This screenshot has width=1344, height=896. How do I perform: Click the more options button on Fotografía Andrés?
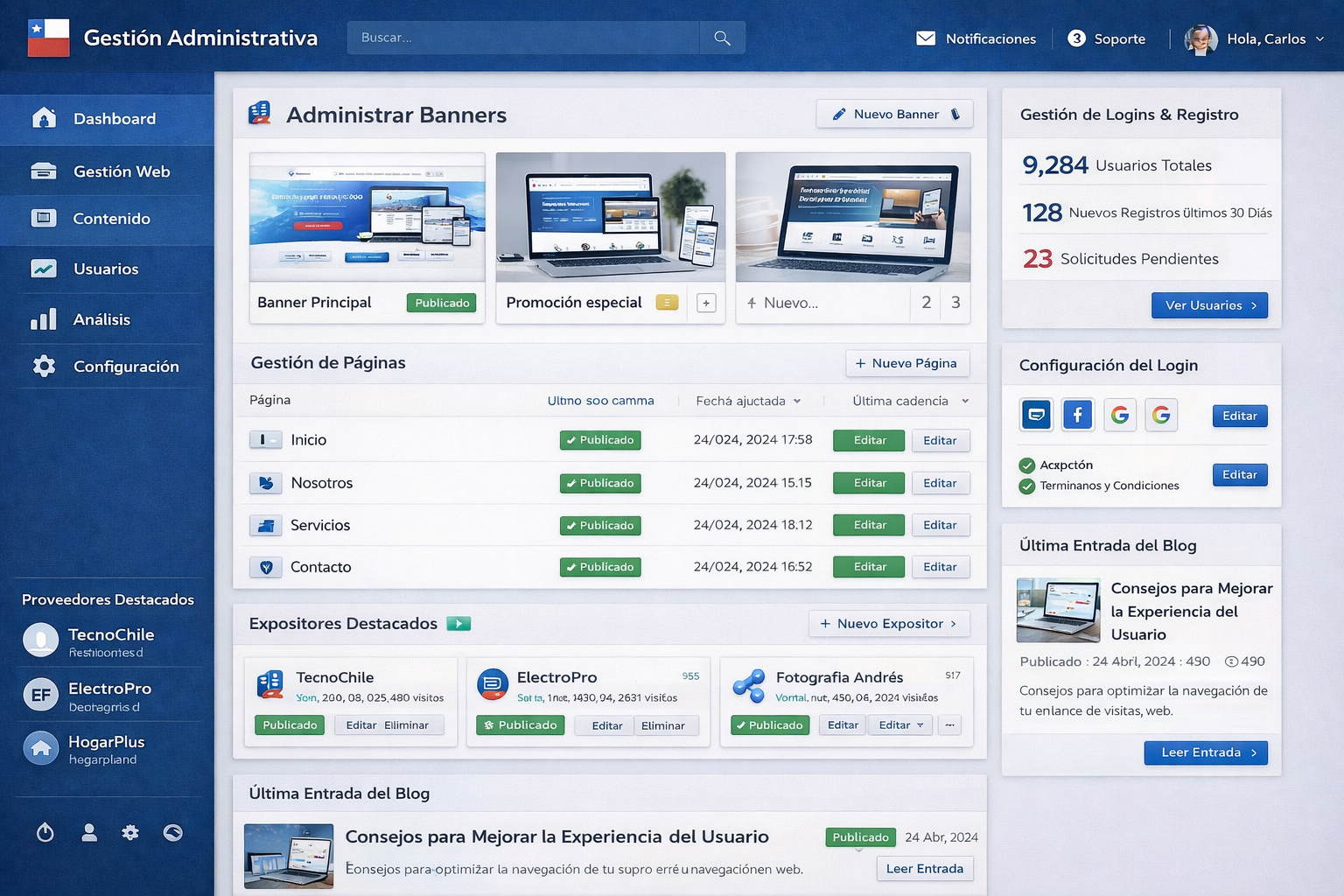949,724
